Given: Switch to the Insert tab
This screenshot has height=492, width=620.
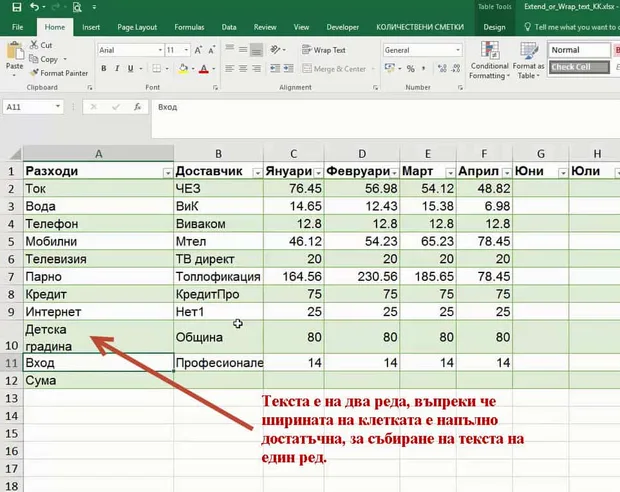Looking at the screenshot, I should (91, 27).
